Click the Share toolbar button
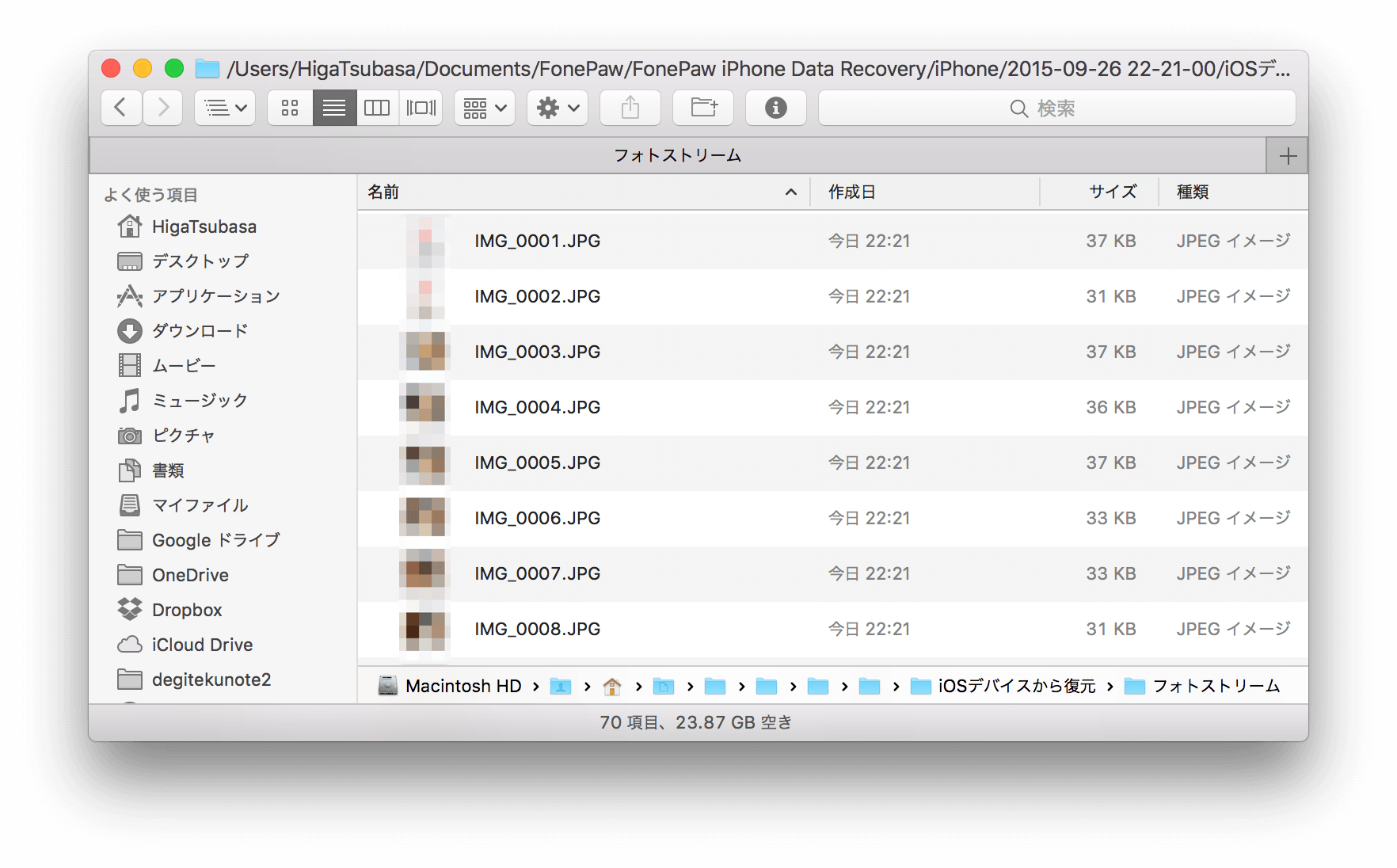The image size is (1397, 868). pos(630,108)
